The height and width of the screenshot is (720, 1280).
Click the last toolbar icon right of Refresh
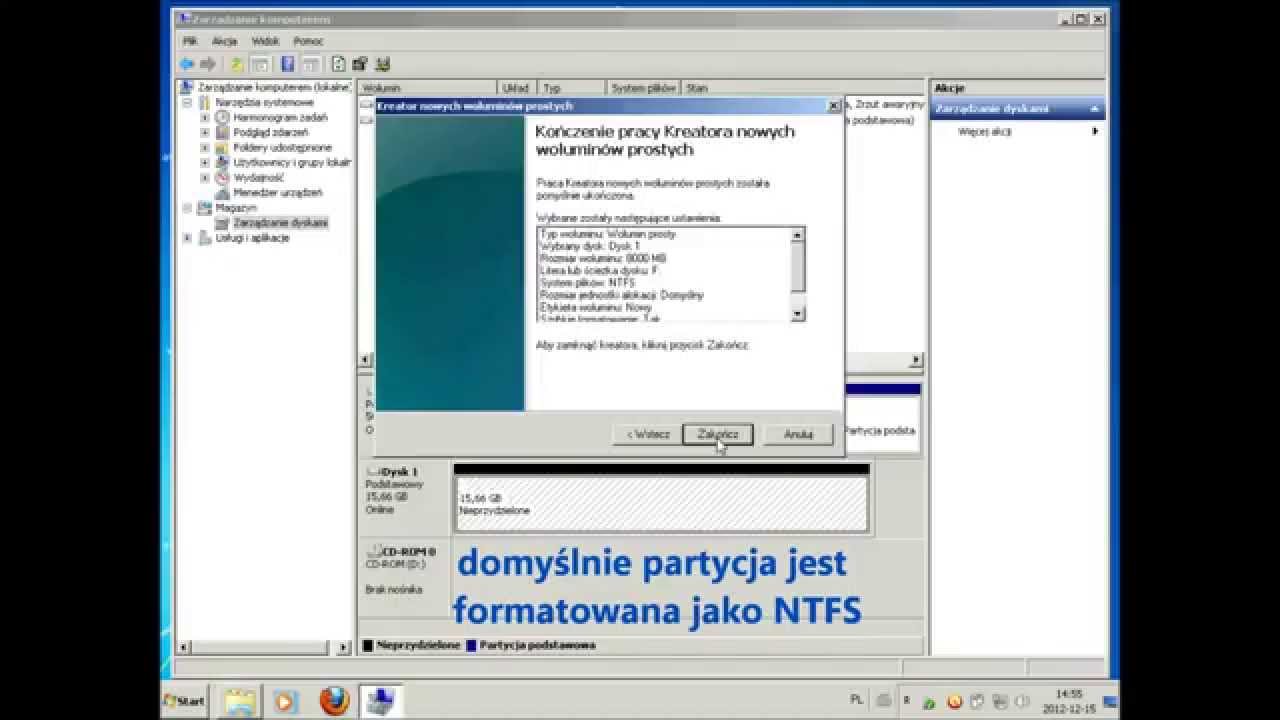[x=382, y=64]
